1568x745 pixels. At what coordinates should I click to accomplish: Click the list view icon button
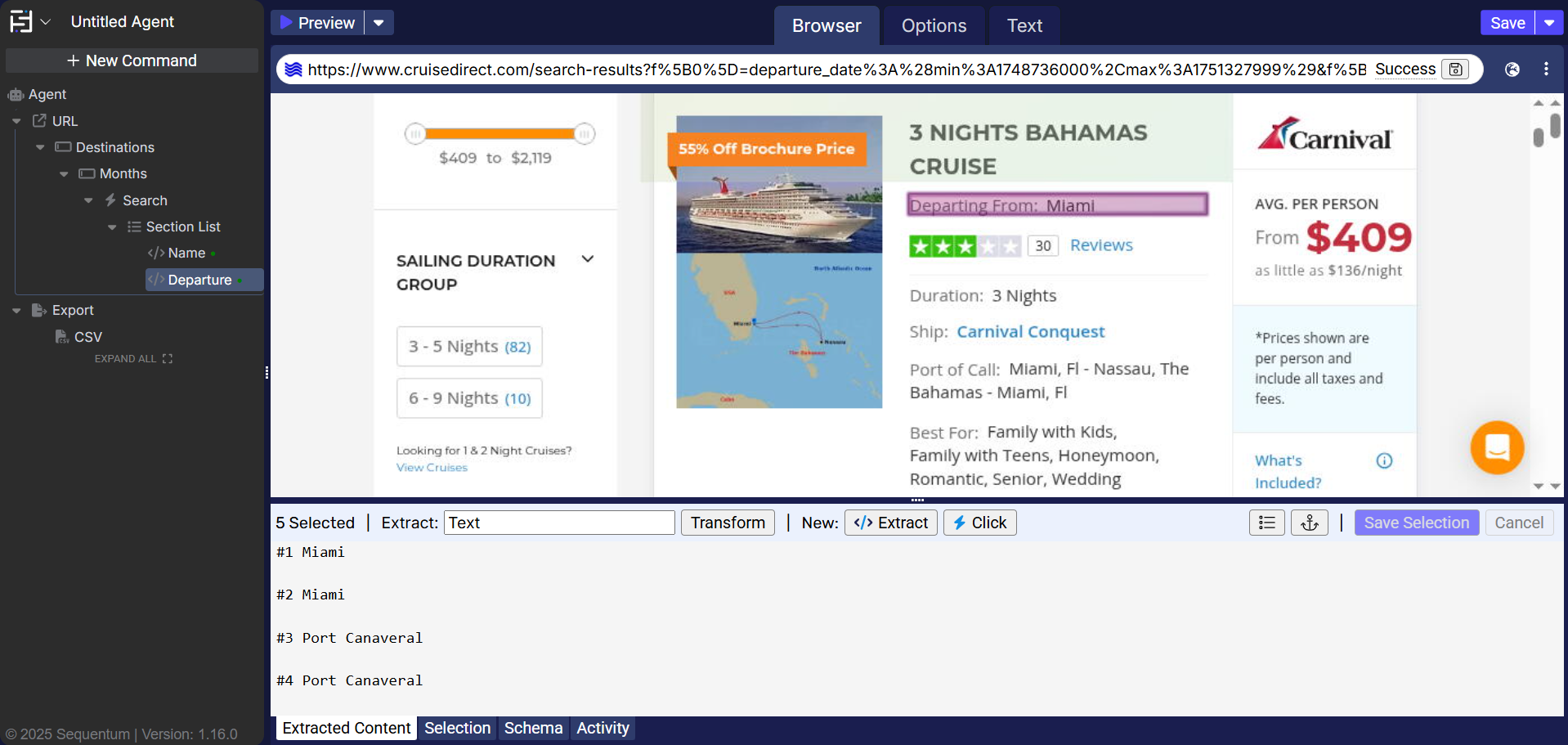click(1266, 523)
